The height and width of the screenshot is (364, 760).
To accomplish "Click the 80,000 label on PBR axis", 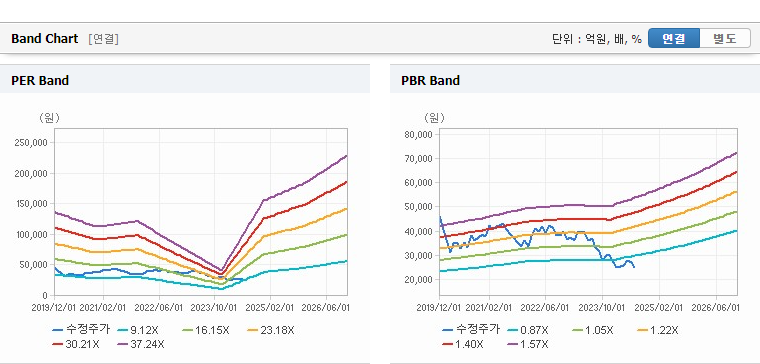I will click(x=418, y=134).
